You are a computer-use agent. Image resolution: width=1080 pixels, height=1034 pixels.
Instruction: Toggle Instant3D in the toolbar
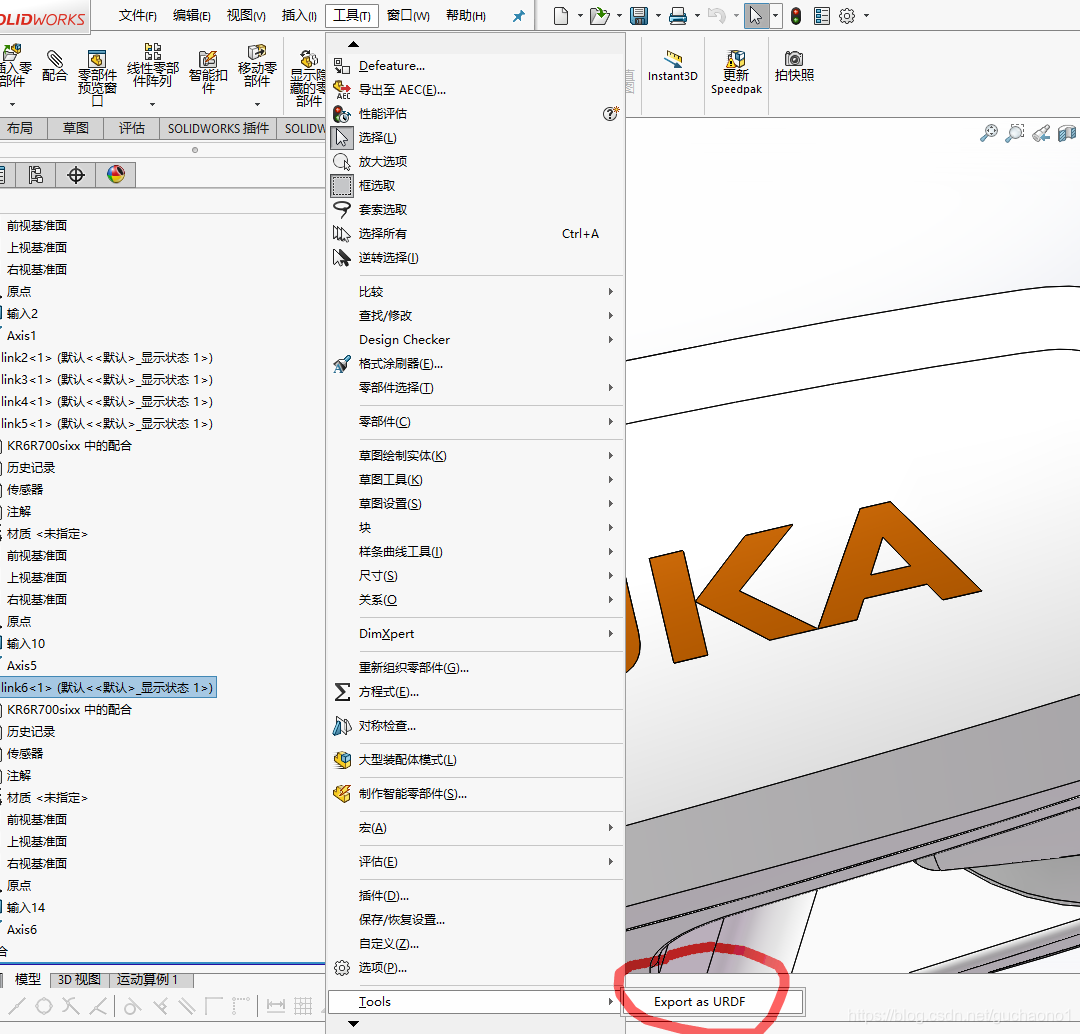(672, 66)
